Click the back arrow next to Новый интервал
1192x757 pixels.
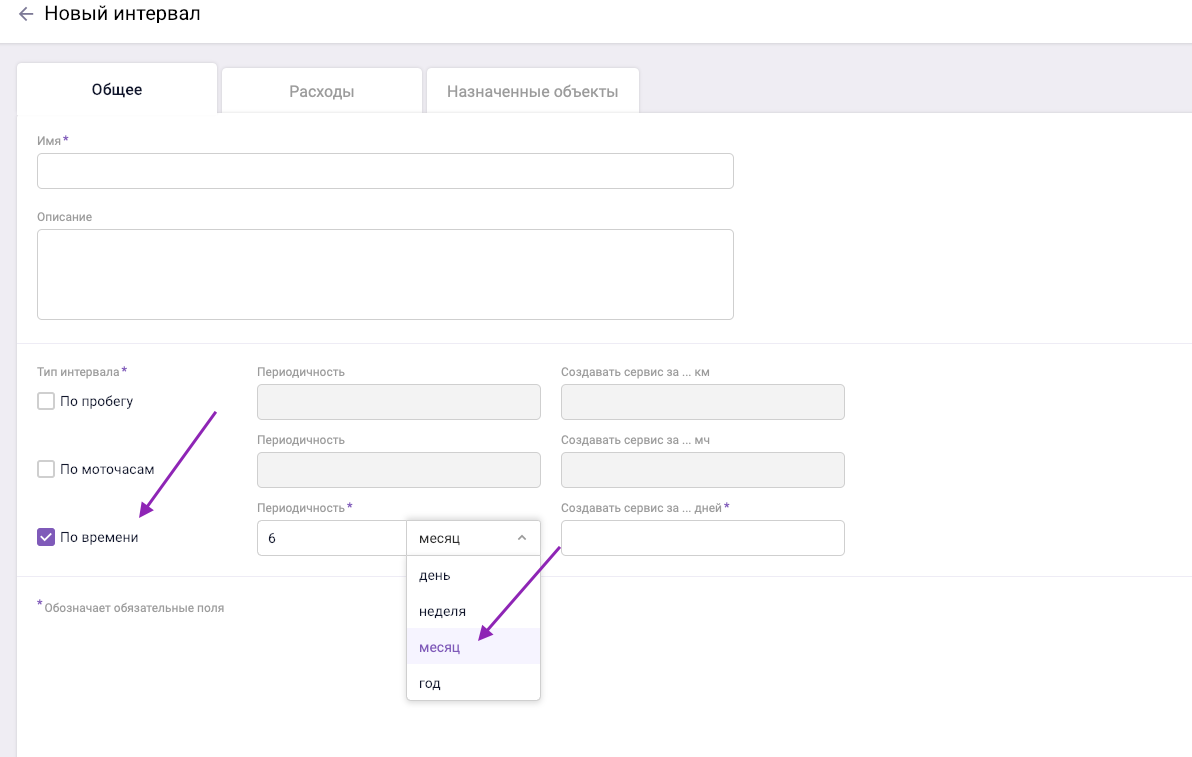26,15
